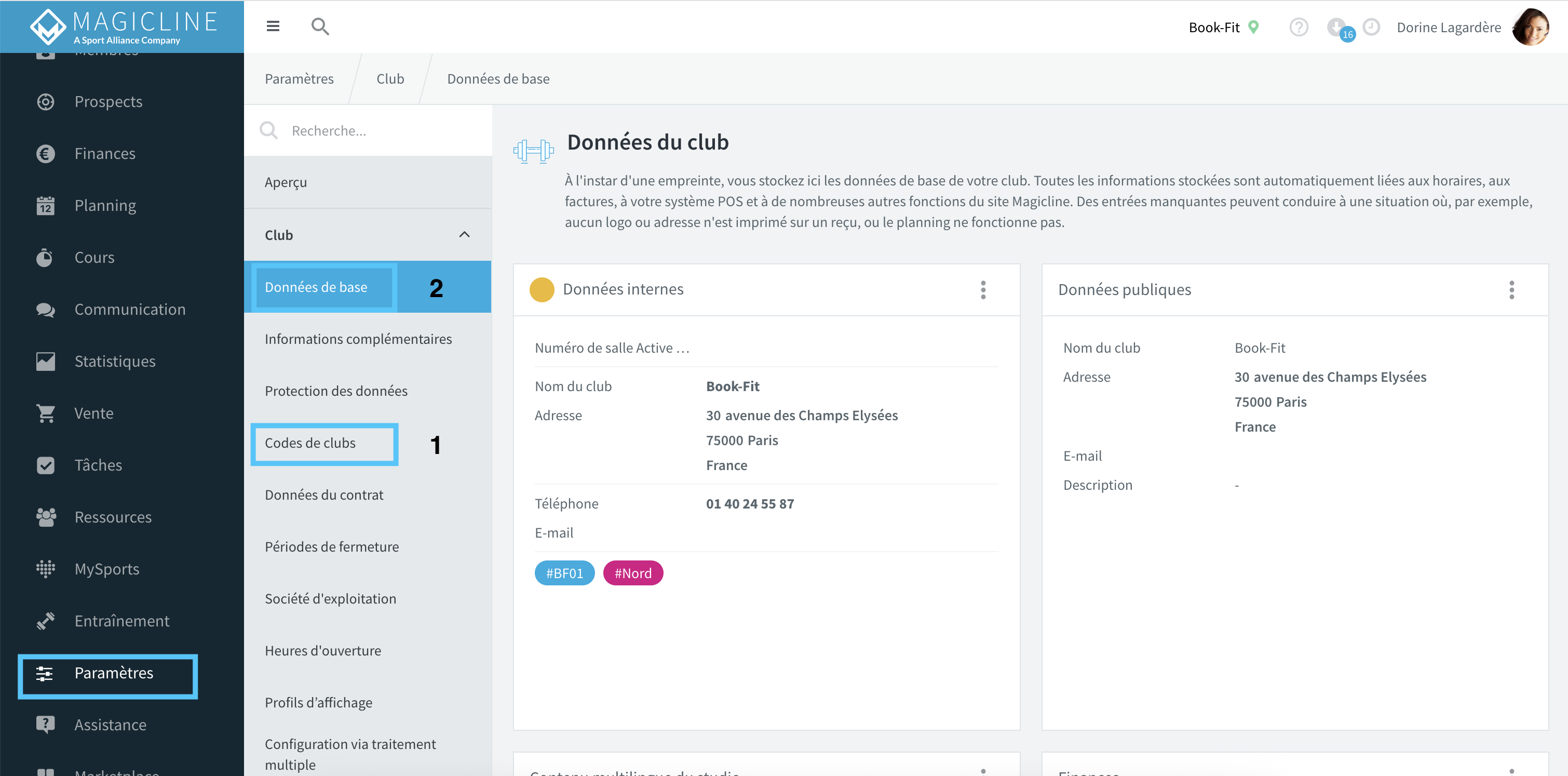Viewport: 1568px width, 776px height.
Task: Click the yellow status dot in Données internes
Action: coord(541,289)
